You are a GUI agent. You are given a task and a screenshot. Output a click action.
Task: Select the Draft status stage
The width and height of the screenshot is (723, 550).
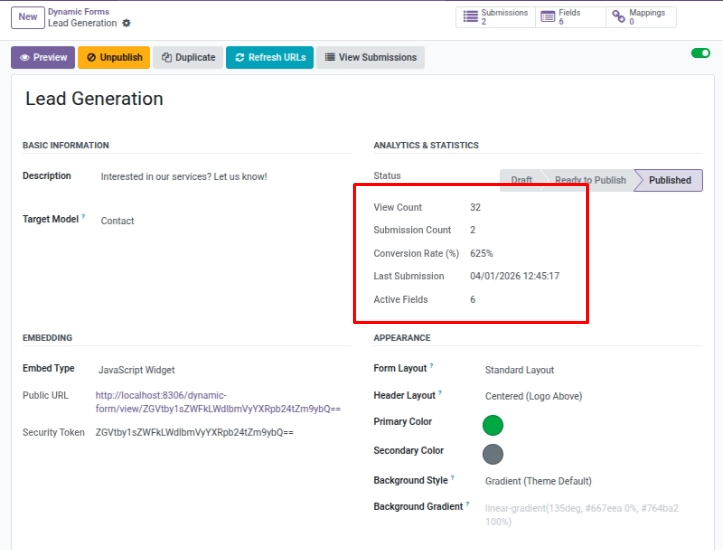(x=522, y=180)
